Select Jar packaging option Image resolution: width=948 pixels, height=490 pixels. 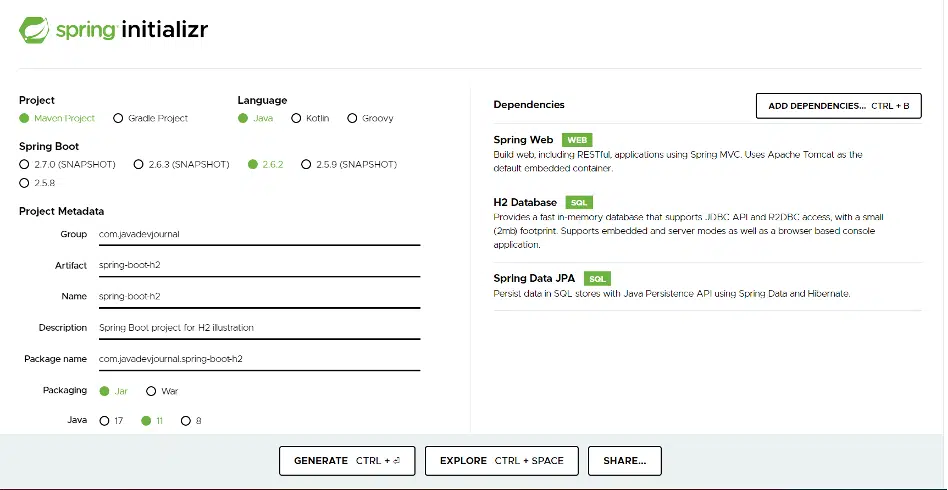[x=104, y=391]
